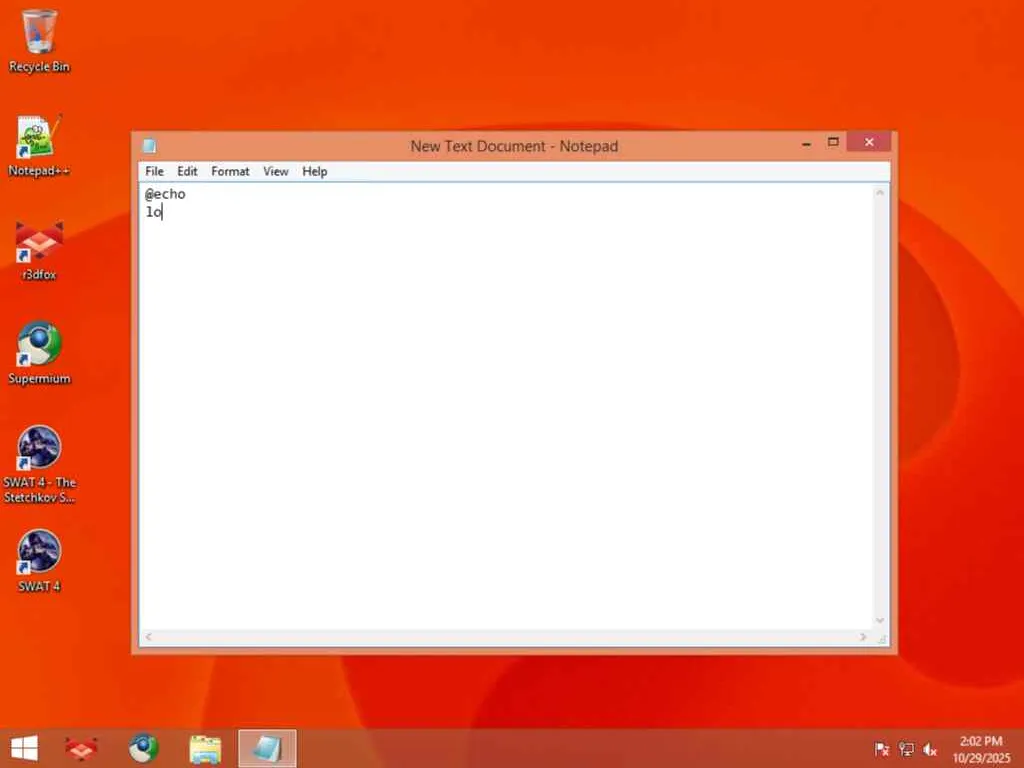Select the Notepad++ desktop shortcut
The height and width of the screenshot is (768, 1024).
39,145
